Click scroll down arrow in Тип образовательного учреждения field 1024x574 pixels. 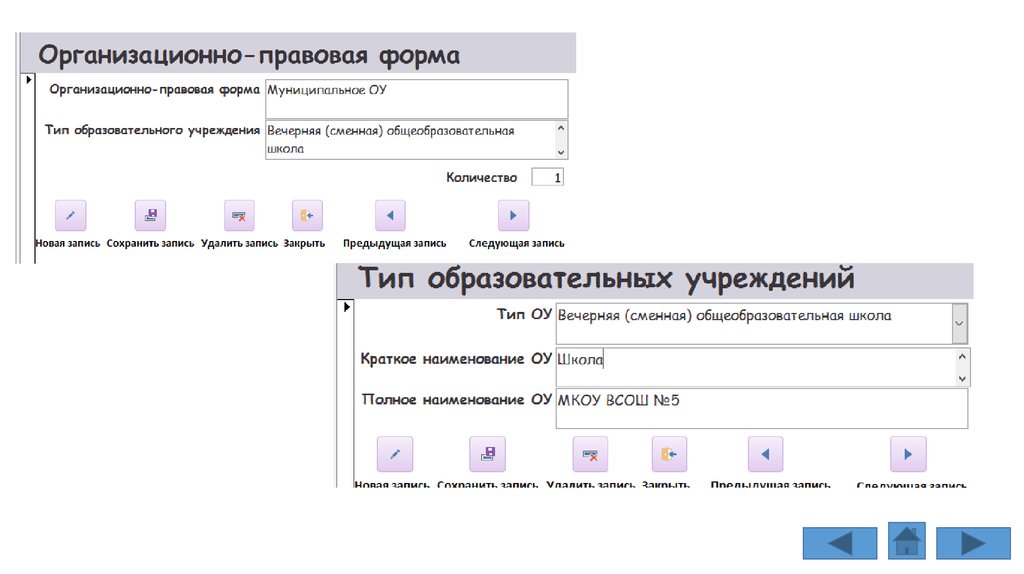coord(561,151)
